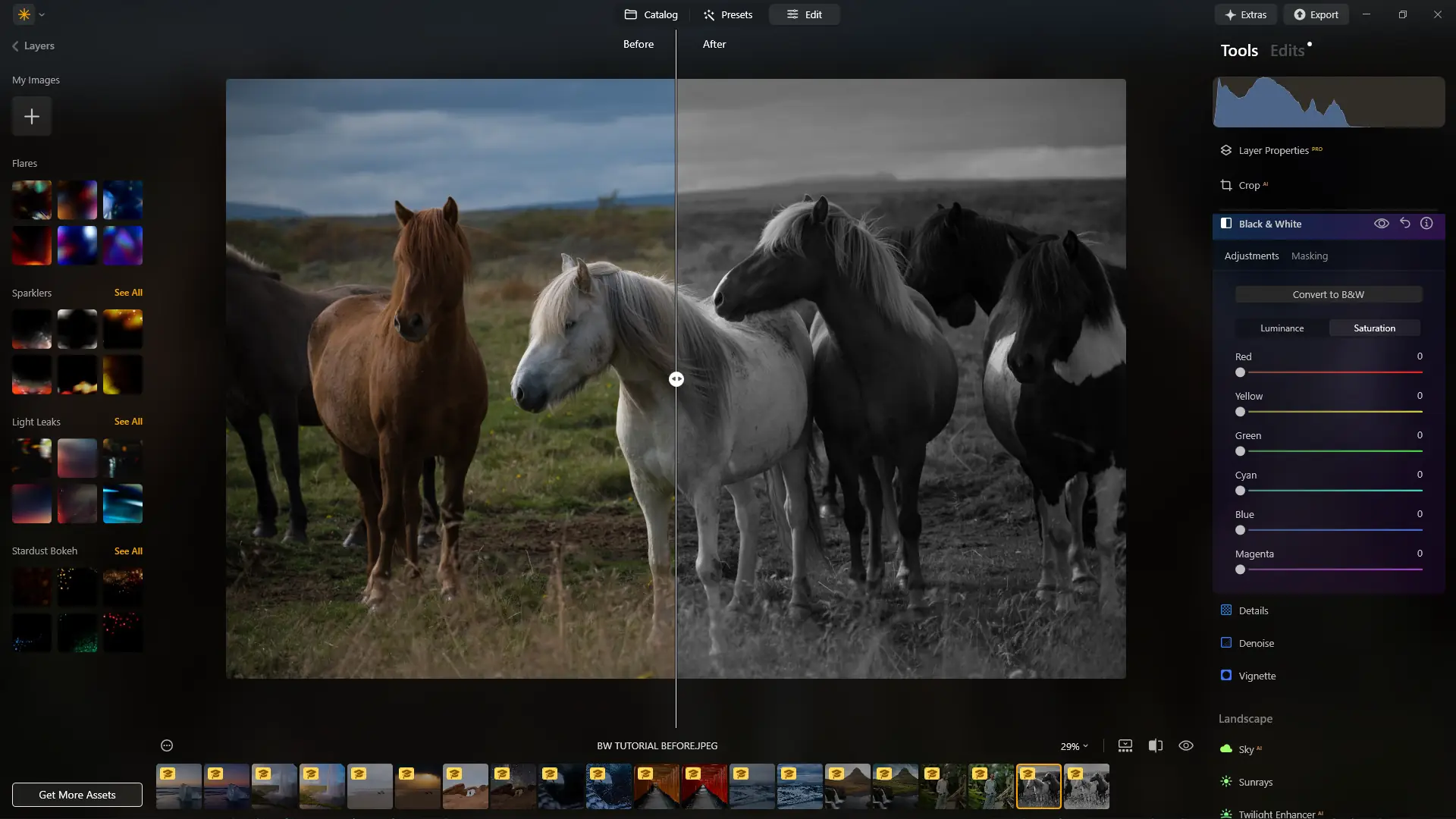This screenshot has height=819, width=1456.
Task: Click the before/after compare icon in bottom bar
Action: [1155, 746]
